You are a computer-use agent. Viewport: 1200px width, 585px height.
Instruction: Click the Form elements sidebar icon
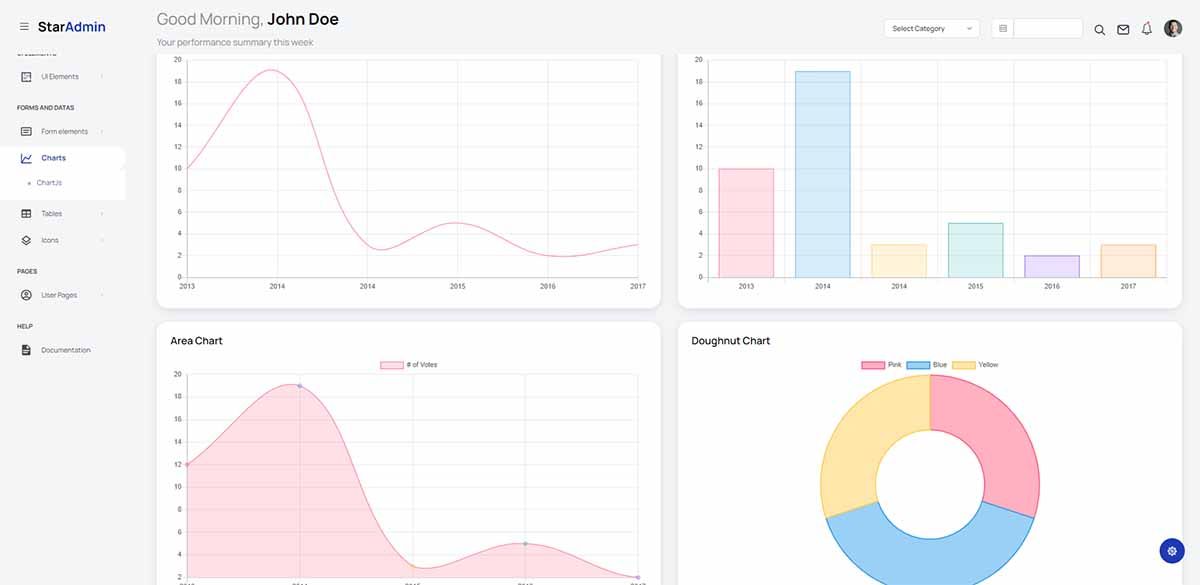(x=25, y=131)
